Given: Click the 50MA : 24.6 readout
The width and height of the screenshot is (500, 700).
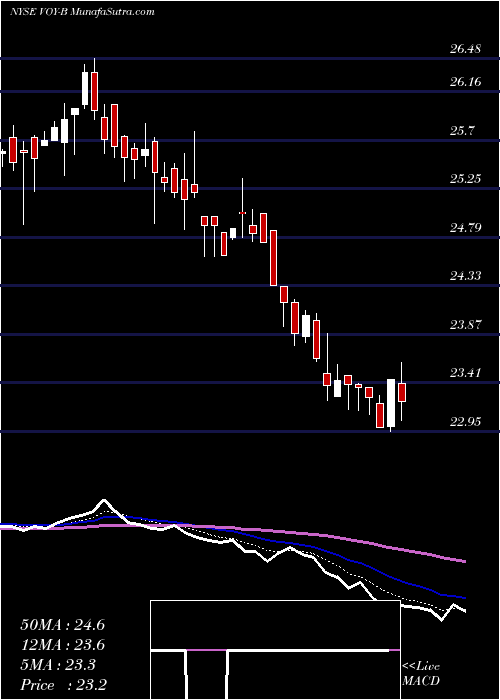Looking at the screenshot, I should tap(62, 625).
